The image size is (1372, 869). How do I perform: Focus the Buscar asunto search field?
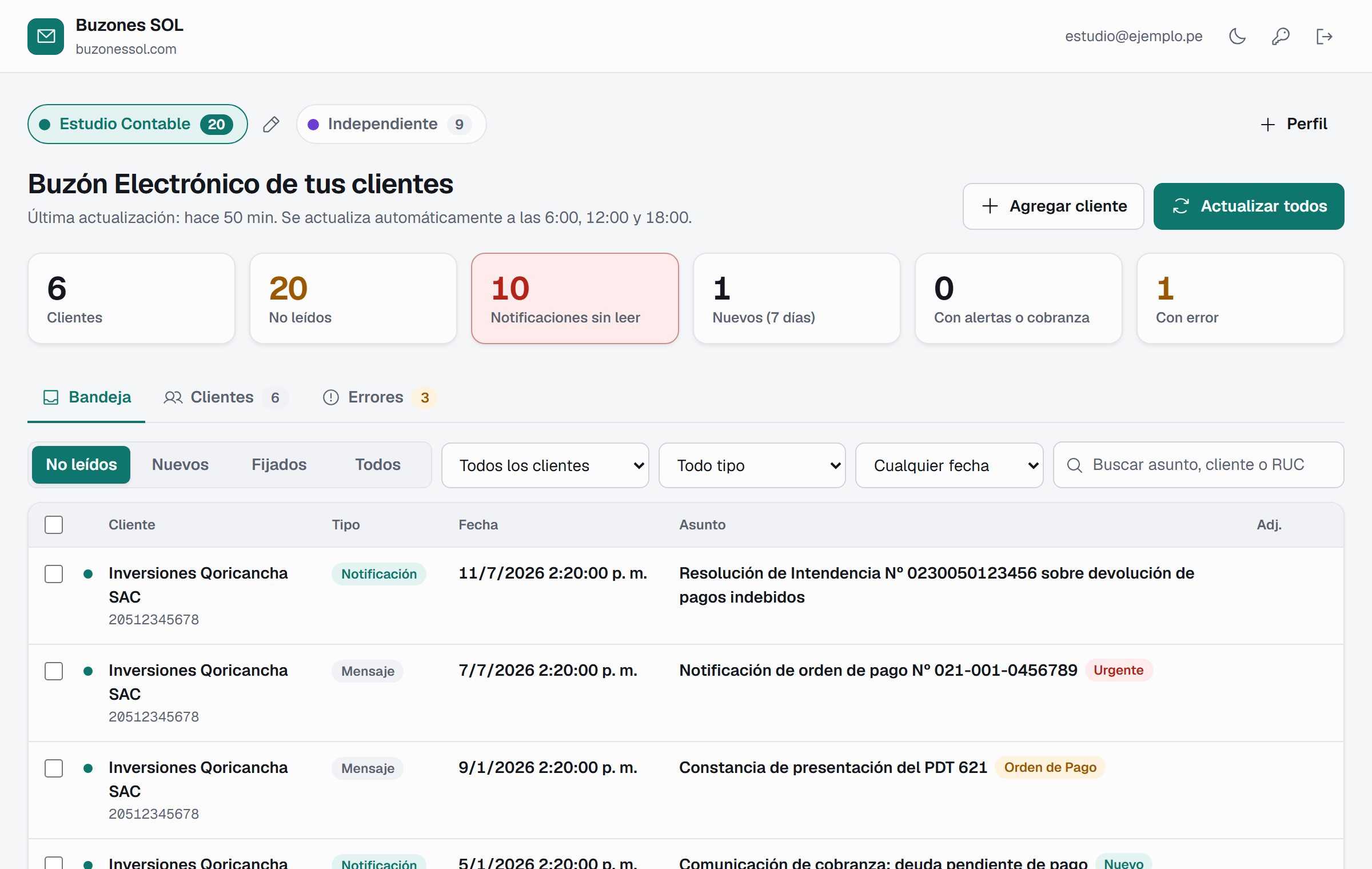(x=1199, y=465)
